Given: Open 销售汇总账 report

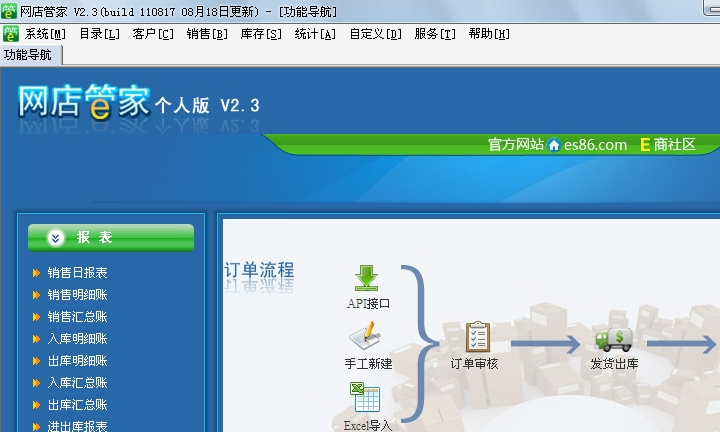Looking at the screenshot, I should (77, 317).
